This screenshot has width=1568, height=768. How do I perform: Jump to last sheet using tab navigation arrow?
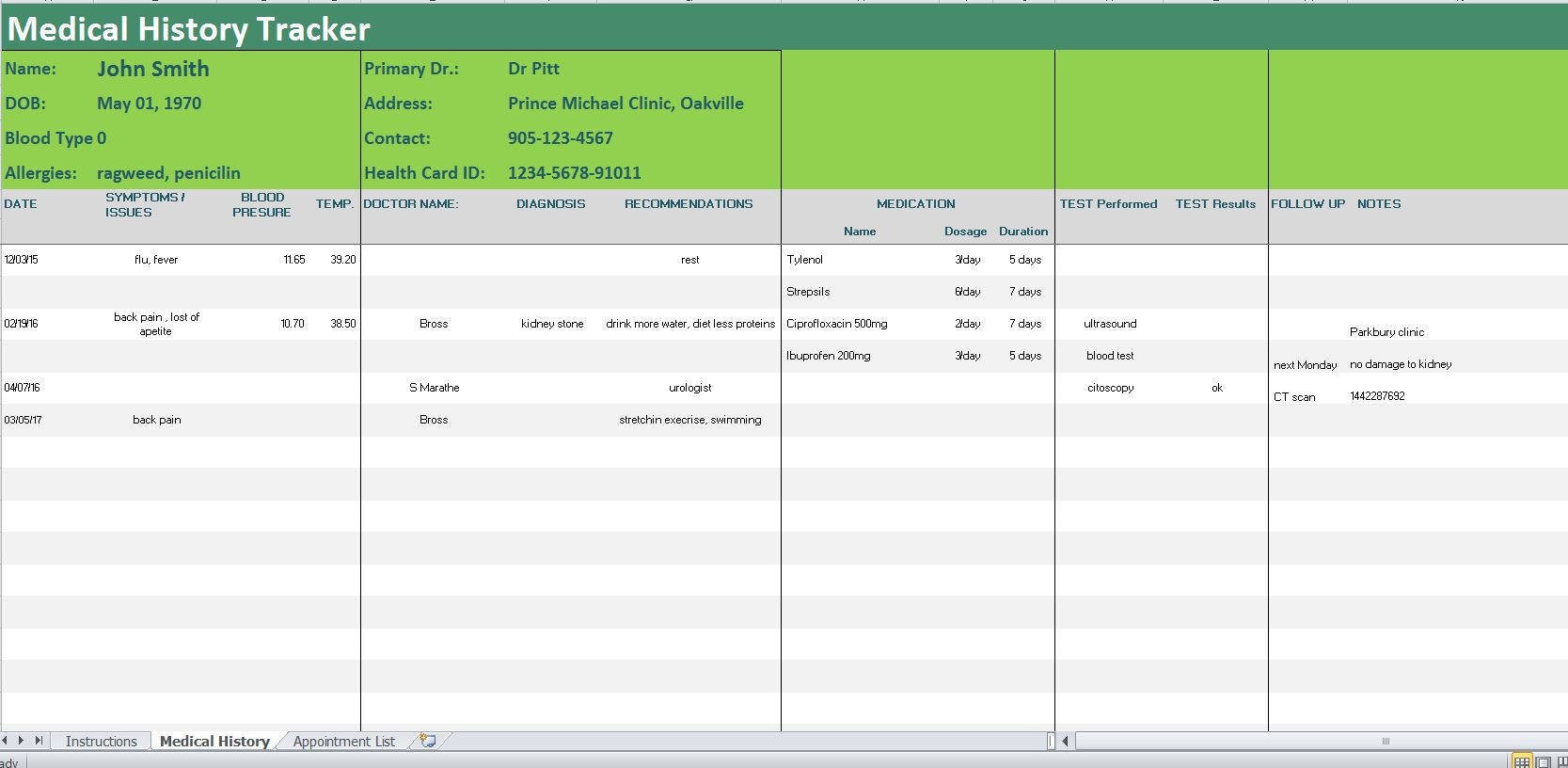(x=39, y=741)
